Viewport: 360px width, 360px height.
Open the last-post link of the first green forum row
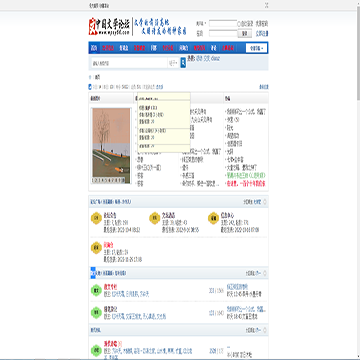pos(237,287)
